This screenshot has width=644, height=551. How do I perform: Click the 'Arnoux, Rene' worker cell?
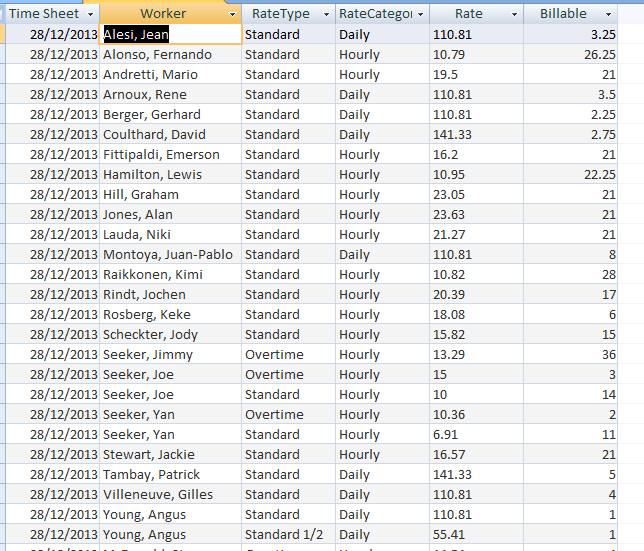point(170,94)
